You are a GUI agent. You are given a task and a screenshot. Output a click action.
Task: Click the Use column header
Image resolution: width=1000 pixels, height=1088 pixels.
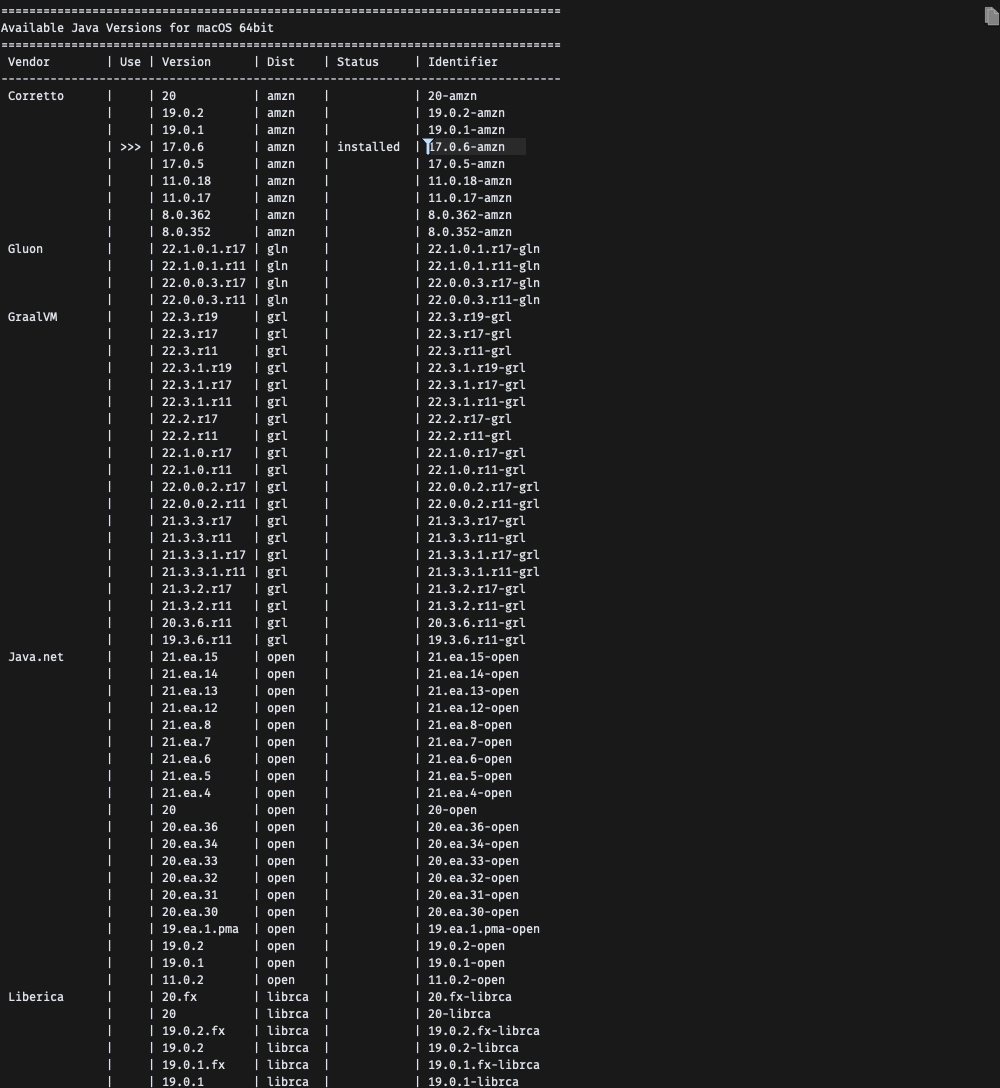click(130, 62)
